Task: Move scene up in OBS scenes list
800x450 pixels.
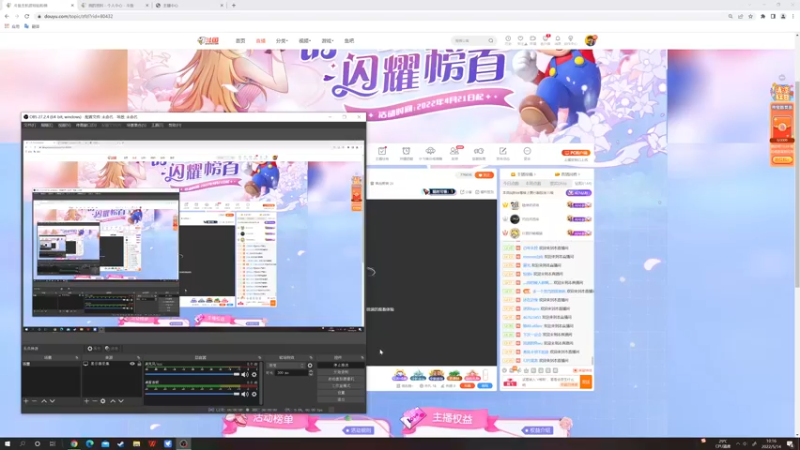Action: click(44, 401)
